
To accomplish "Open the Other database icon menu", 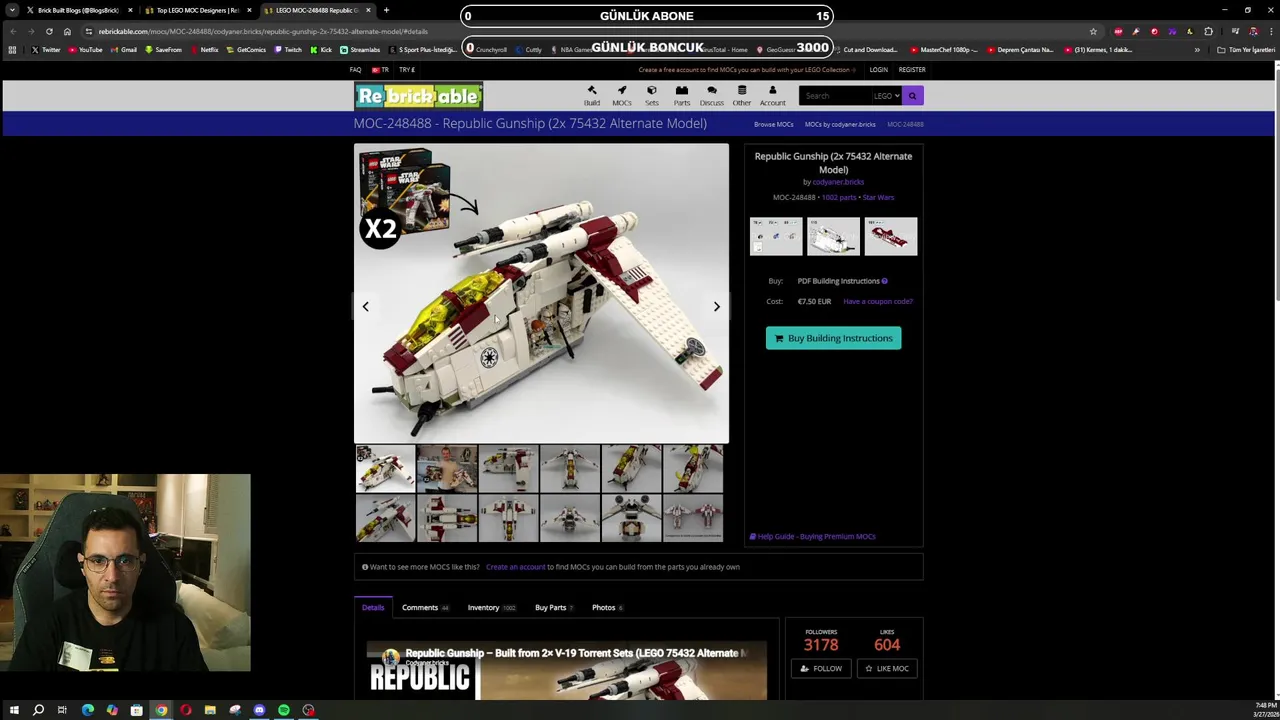I will pos(742,95).
